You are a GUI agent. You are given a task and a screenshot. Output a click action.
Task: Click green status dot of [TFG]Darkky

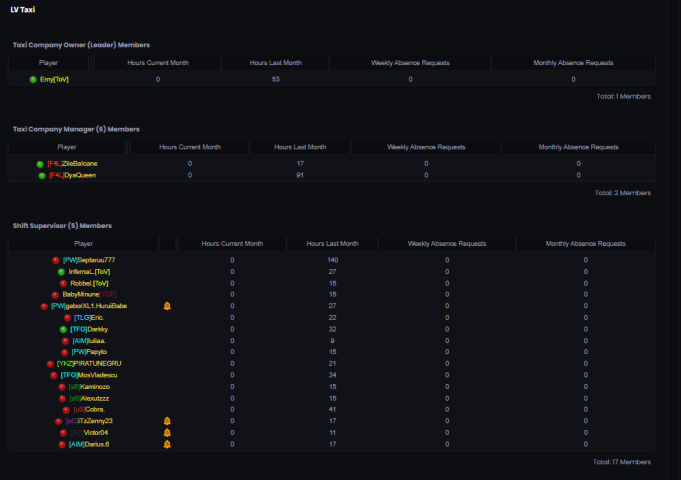pos(63,329)
